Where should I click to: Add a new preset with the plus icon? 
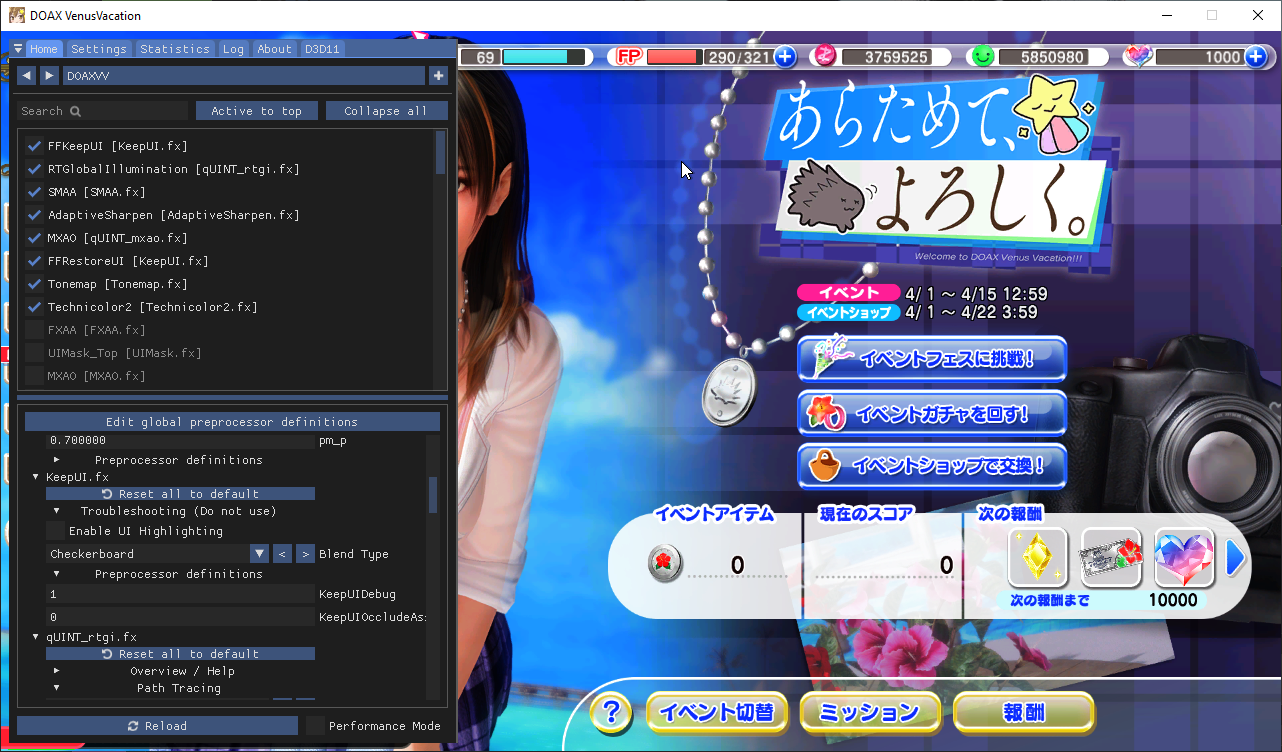click(438, 75)
